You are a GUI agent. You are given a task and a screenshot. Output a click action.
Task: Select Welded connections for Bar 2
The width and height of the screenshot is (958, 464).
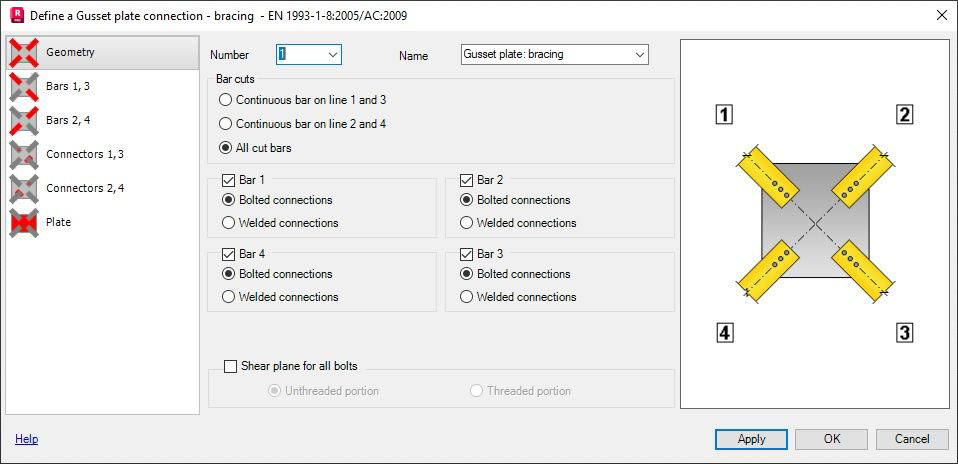[466, 223]
